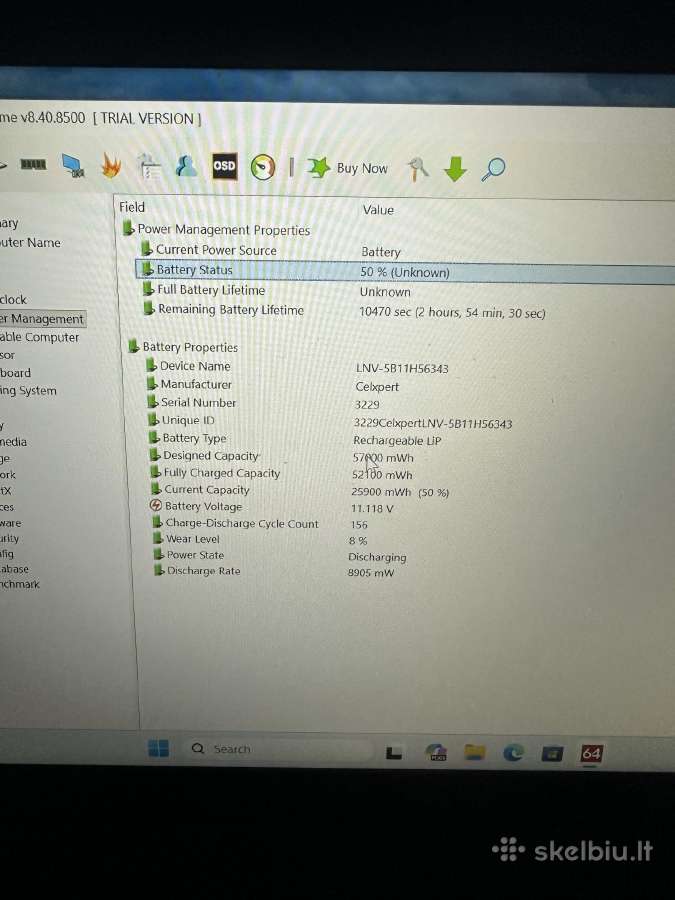The height and width of the screenshot is (900, 675).
Task: Click the value 11.118 V
Action: 372,509
